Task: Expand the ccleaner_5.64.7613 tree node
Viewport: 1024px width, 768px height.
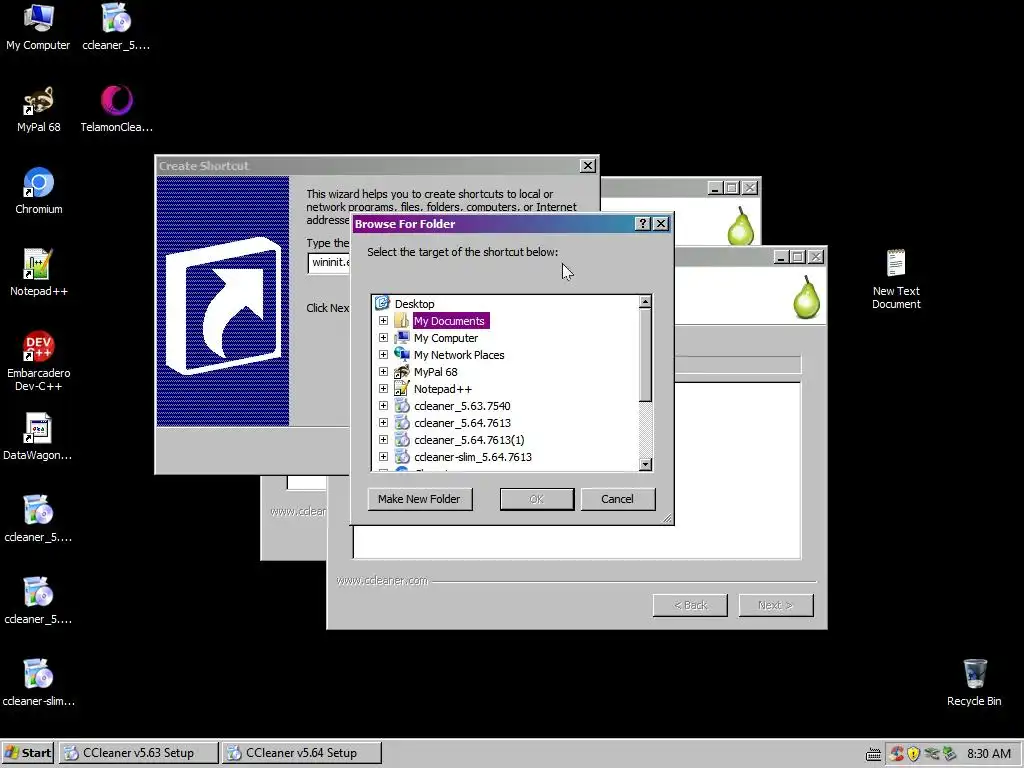Action: (383, 423)
